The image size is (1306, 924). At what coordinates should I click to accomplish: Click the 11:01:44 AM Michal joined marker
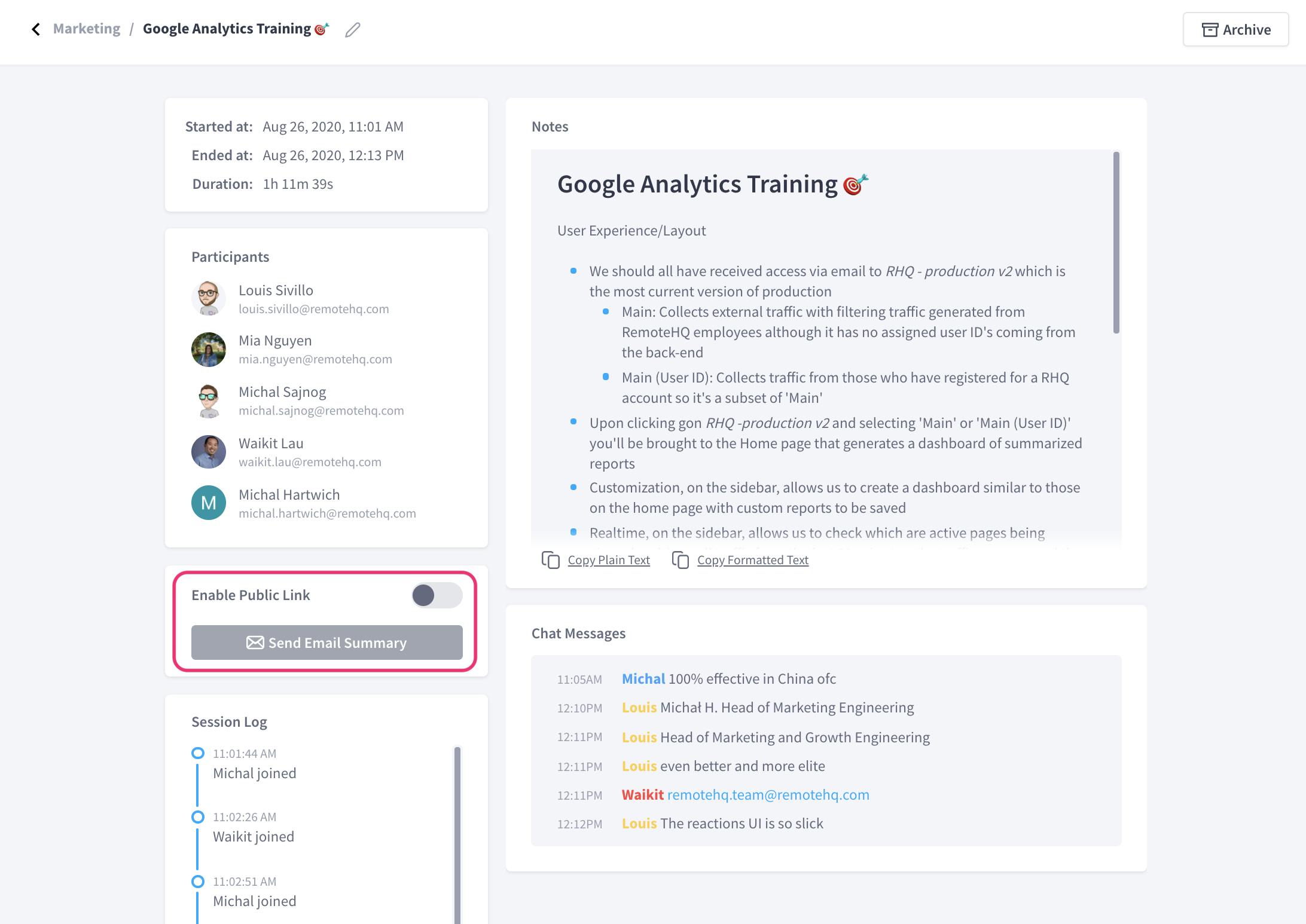coord(198,753)
